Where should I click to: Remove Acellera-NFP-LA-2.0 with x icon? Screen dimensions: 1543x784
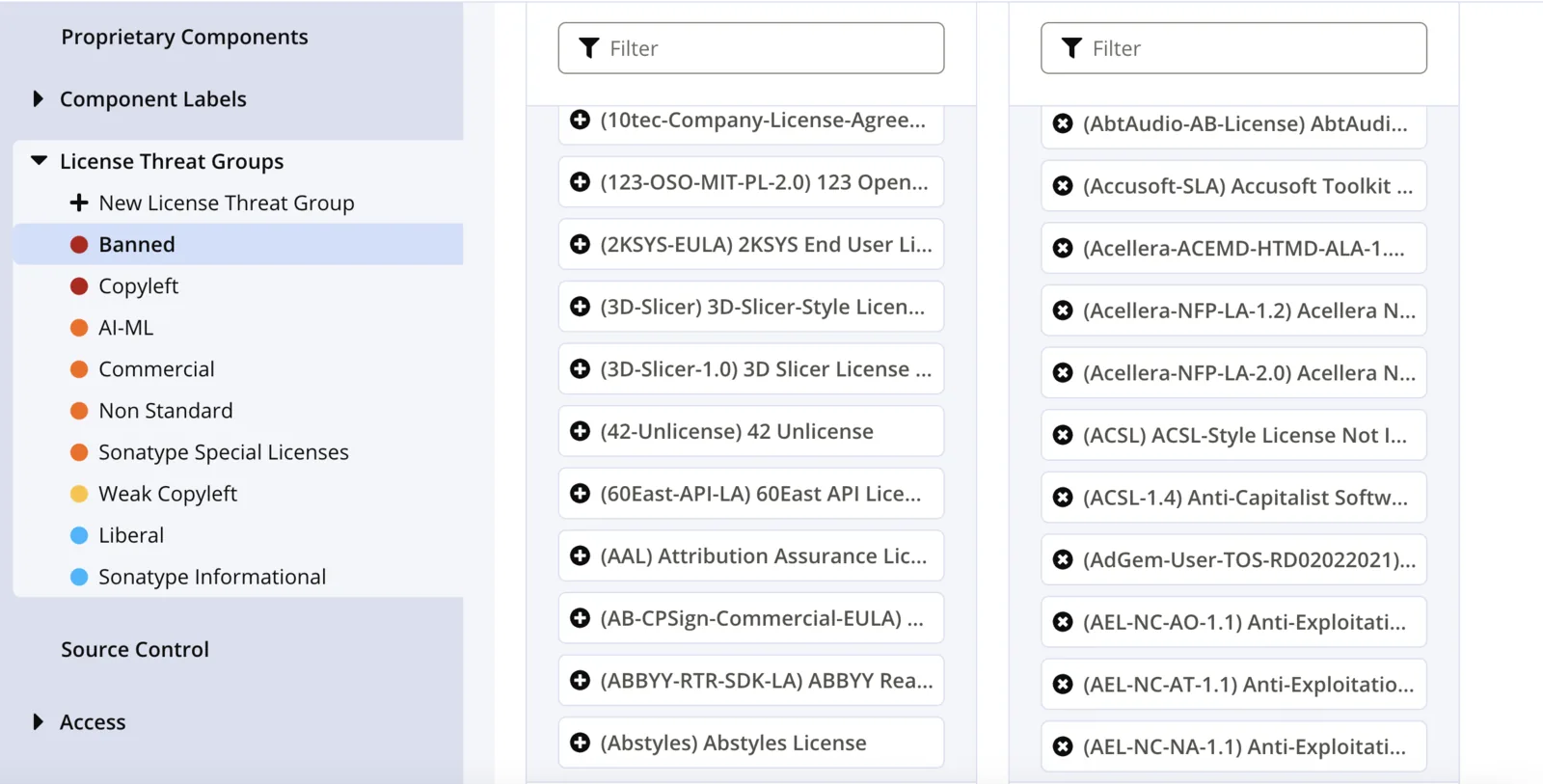pyautogui.click(x=1063, y=372)
